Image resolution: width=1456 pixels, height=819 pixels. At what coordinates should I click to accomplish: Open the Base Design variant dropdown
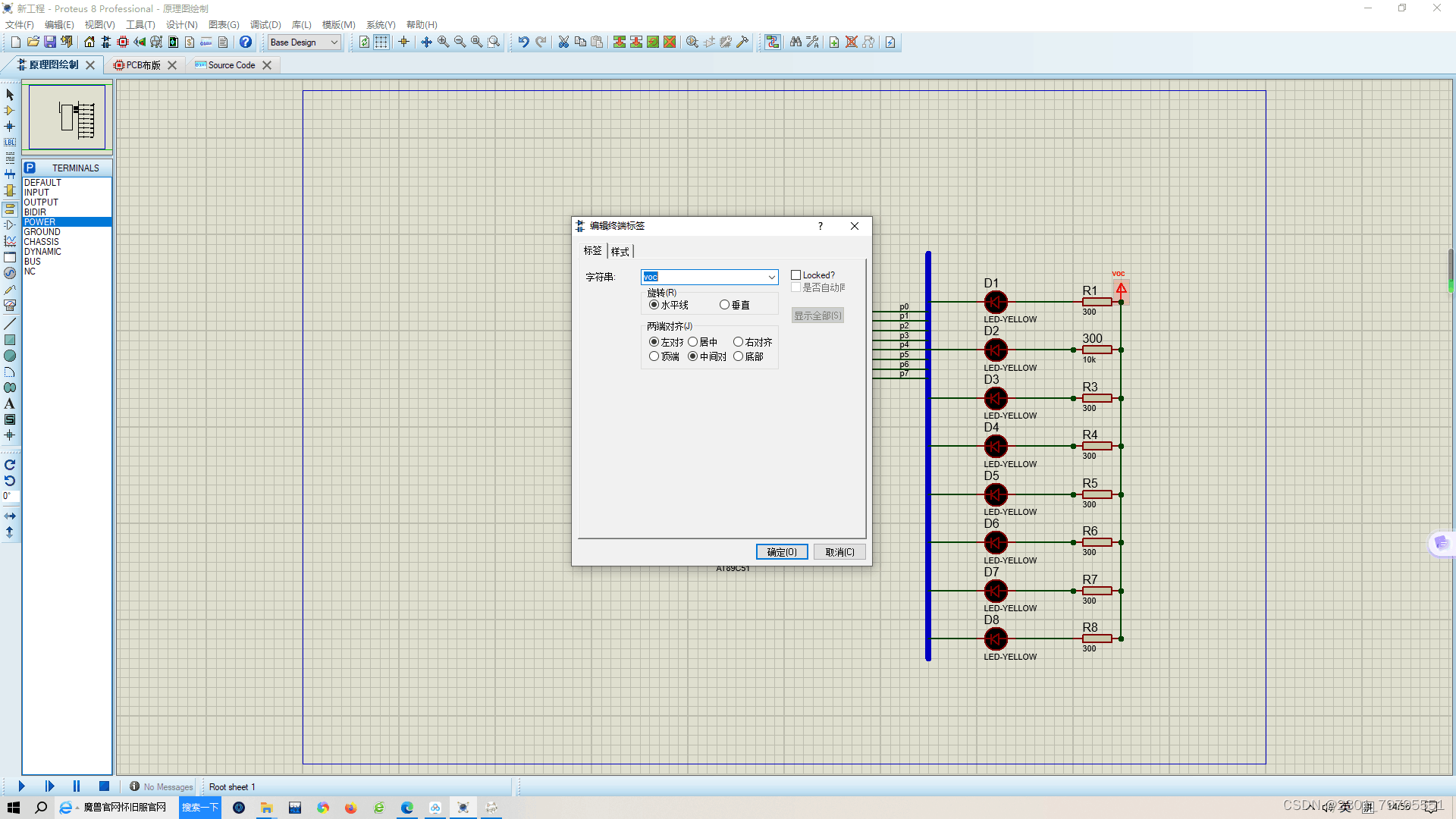tap(334, 42)
